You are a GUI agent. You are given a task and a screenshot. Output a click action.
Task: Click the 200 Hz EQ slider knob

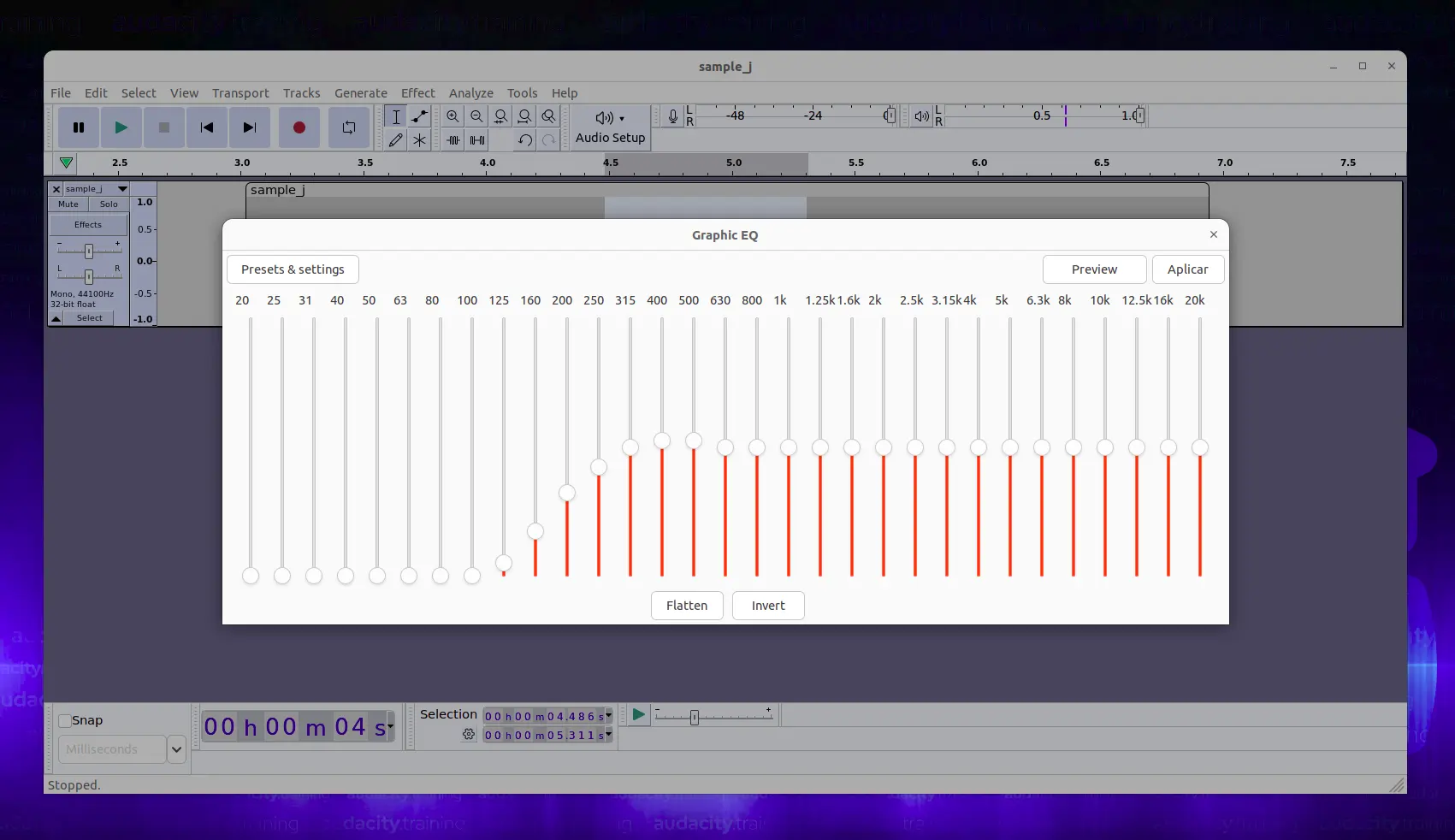coord(567,493)
